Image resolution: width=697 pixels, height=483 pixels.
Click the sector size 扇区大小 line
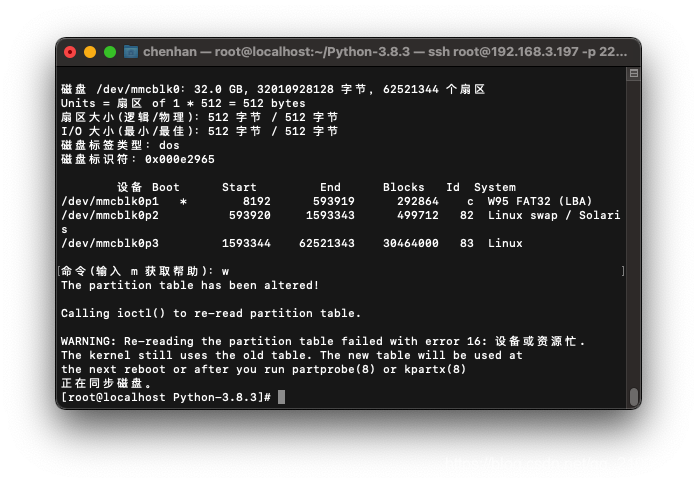tap(200, 117)
